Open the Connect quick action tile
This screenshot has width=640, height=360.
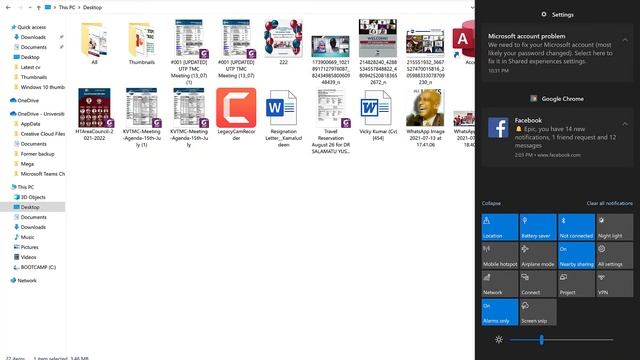point(538,284)
